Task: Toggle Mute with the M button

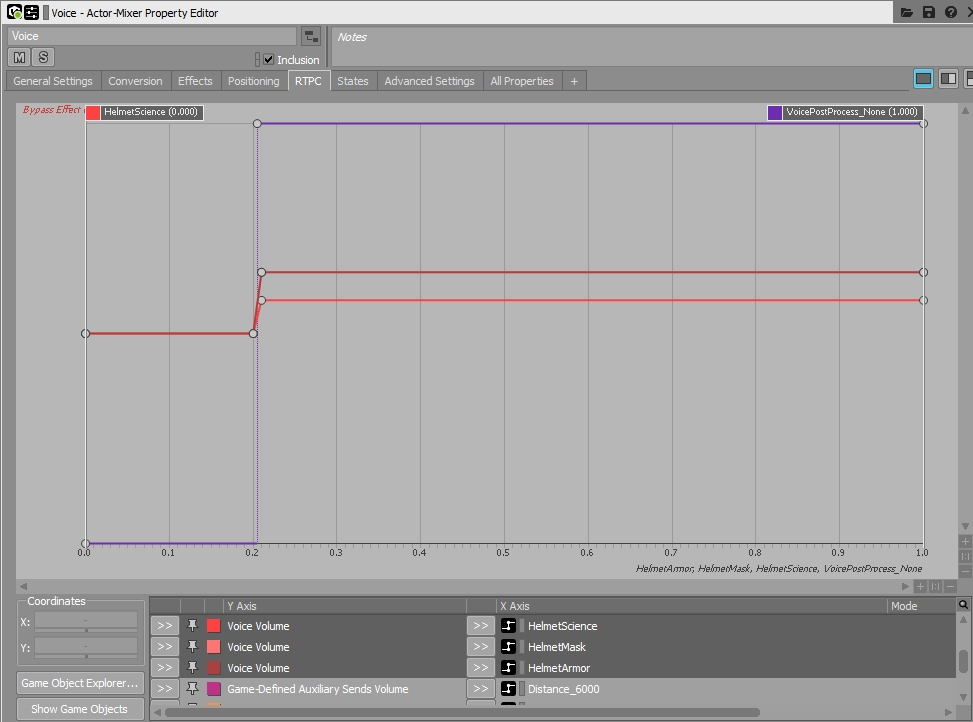Action: pyautogui.click(x=19, y=57)
